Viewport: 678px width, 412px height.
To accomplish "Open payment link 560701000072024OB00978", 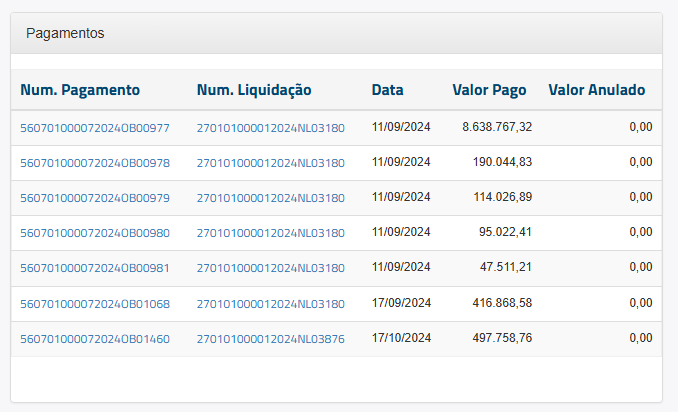I will (x=95, y=163).
